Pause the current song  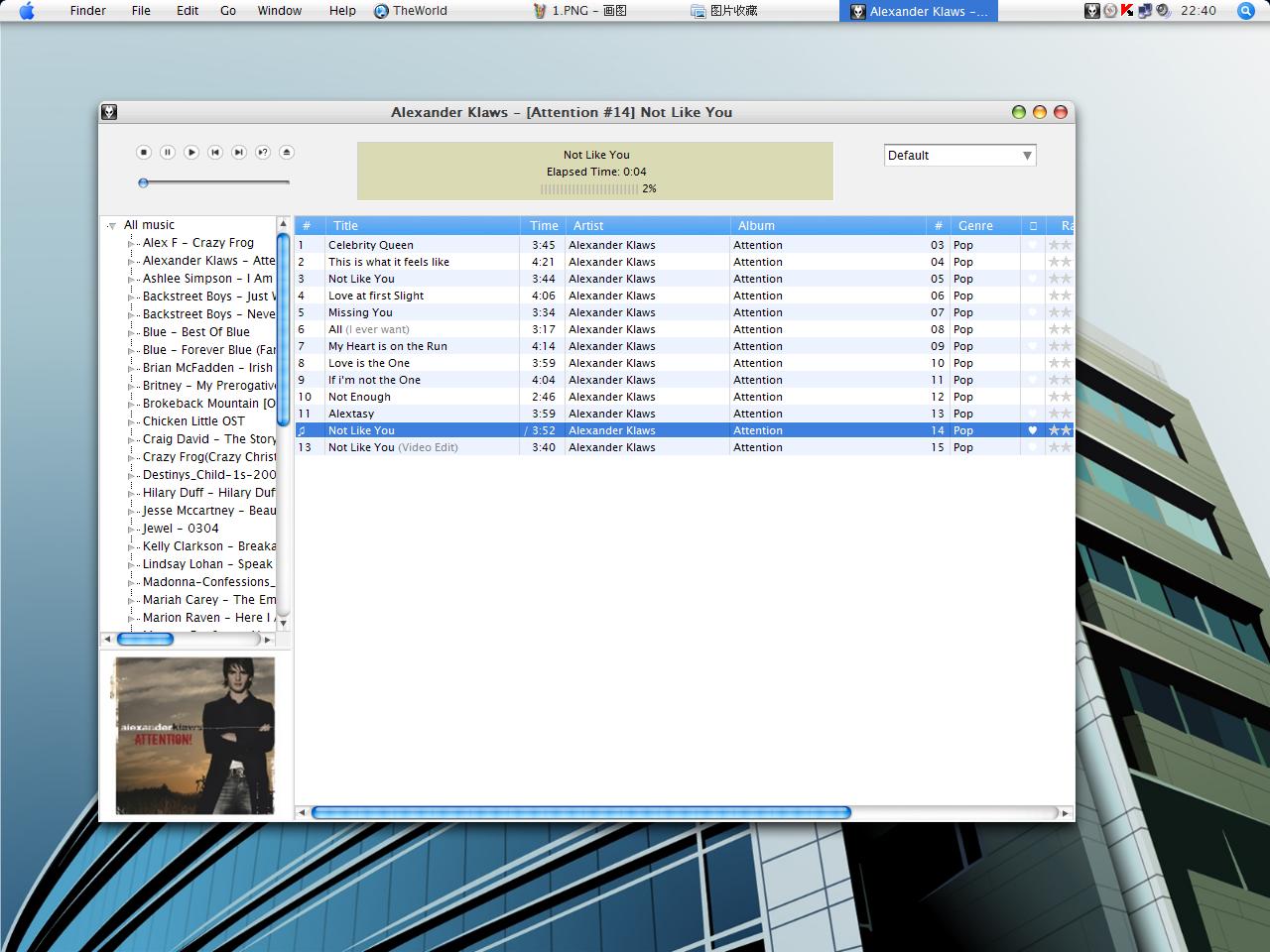click(168, 152)
